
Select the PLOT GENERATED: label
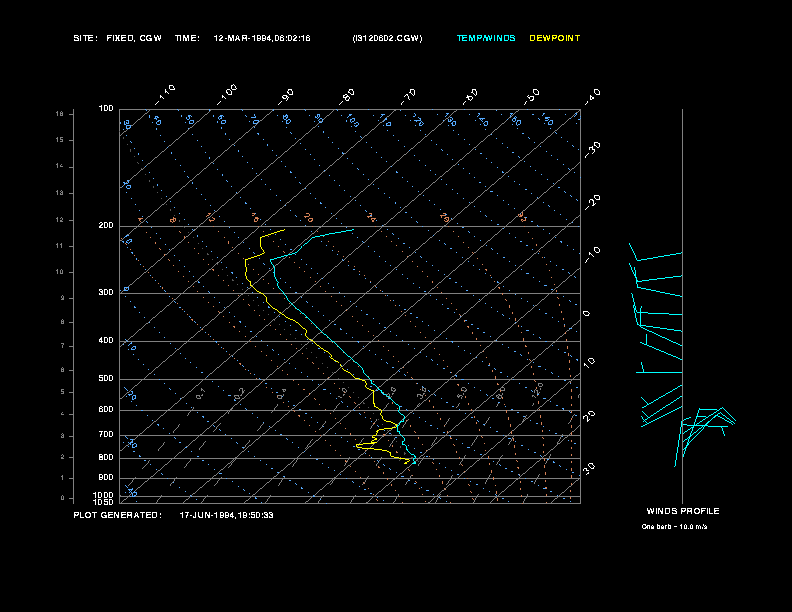[x=118, y=515]
